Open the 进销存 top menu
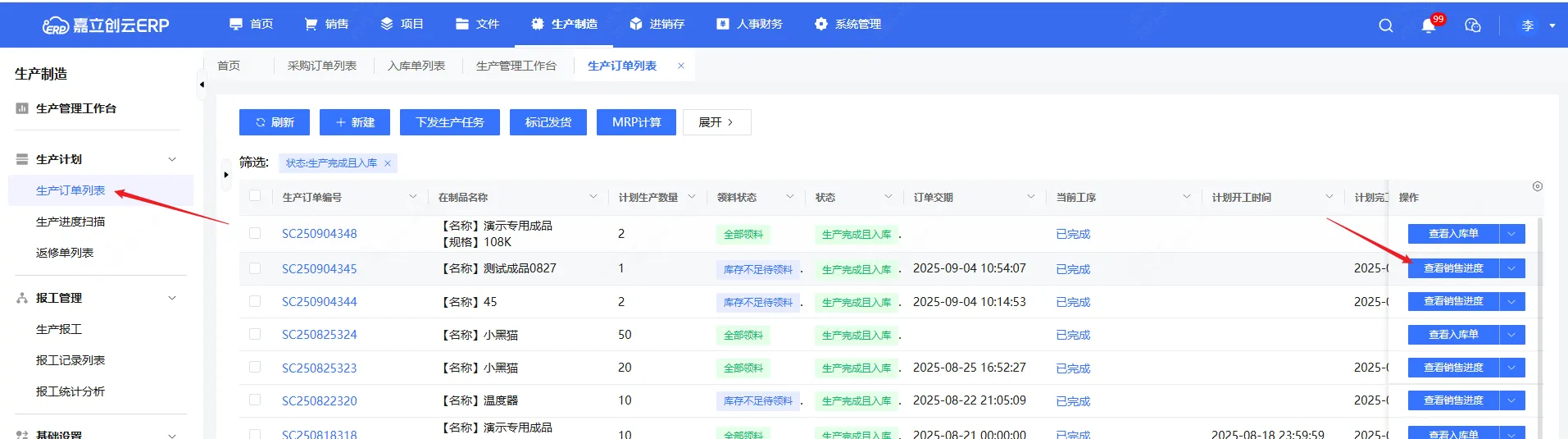Screen dimensions: 1568x439 tap(657, 25)
